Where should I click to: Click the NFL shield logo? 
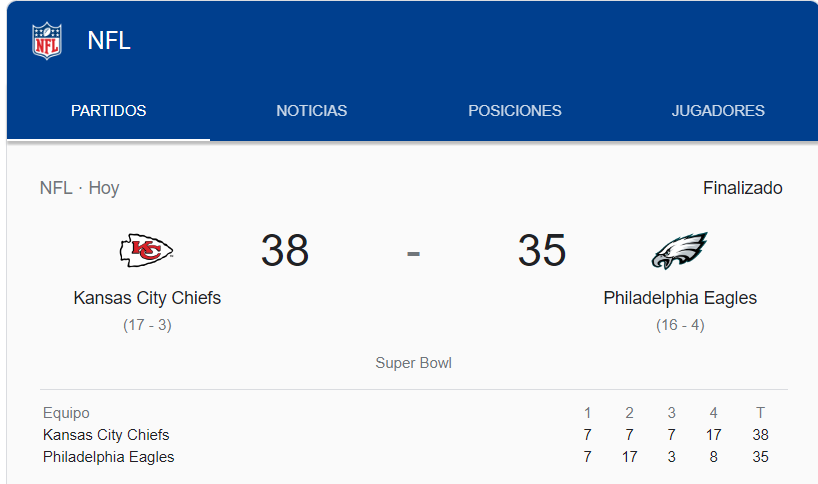47,41
